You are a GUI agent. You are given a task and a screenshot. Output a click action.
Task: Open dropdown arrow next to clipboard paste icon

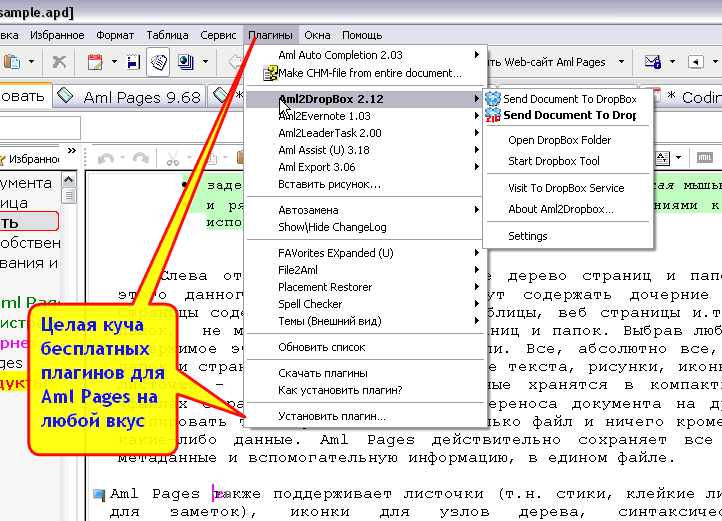31,61
